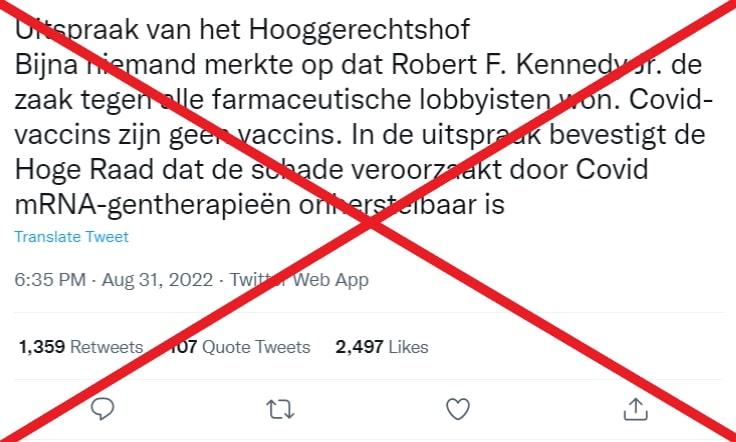Click the word 'Retweets' beside 1,359
Viewport: 736px width, 442px height.
(x=107, y=347)
